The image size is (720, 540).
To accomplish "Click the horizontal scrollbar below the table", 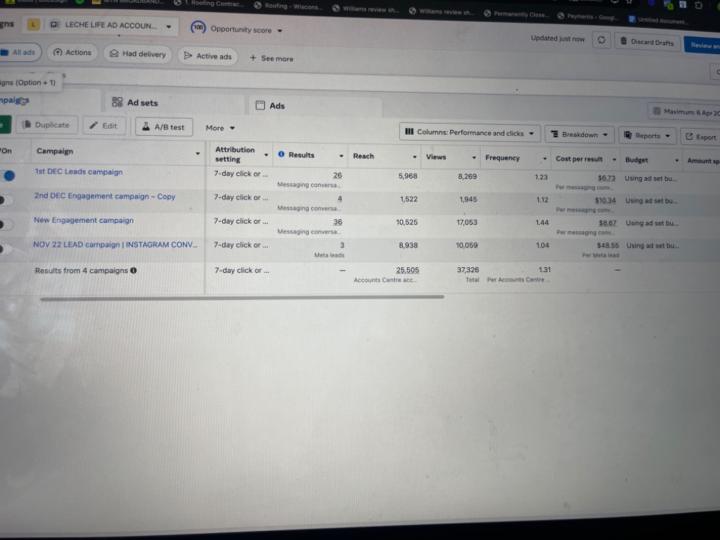I will click(242, 298).
